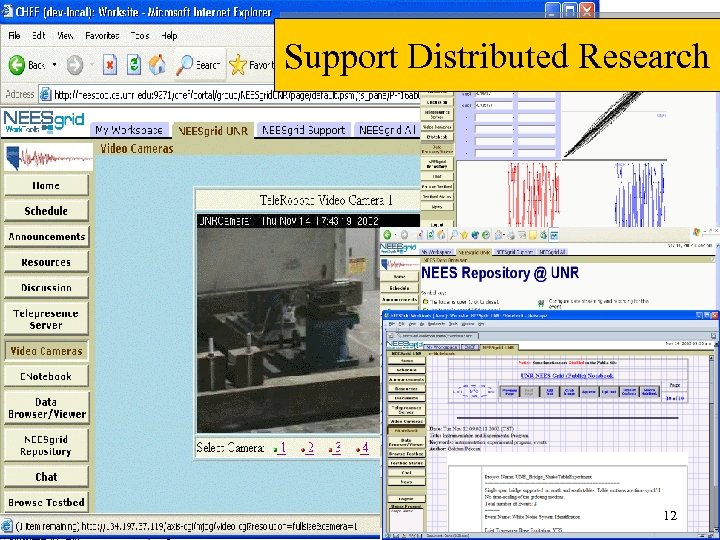Image resolution: width=720 pixels, height=540 pixels.
Task: Click the printer icon in Repository window toolbar
Action: (511, 235)
